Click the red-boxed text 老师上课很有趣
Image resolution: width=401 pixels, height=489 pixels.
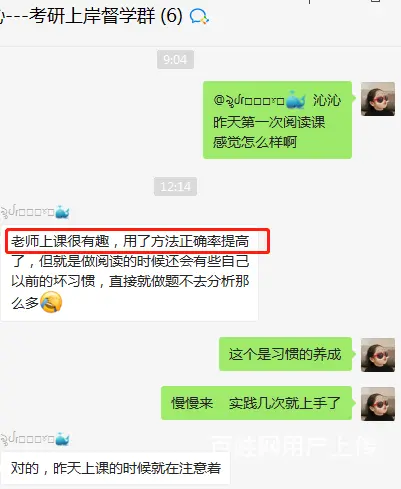click(x=60, y=241)
